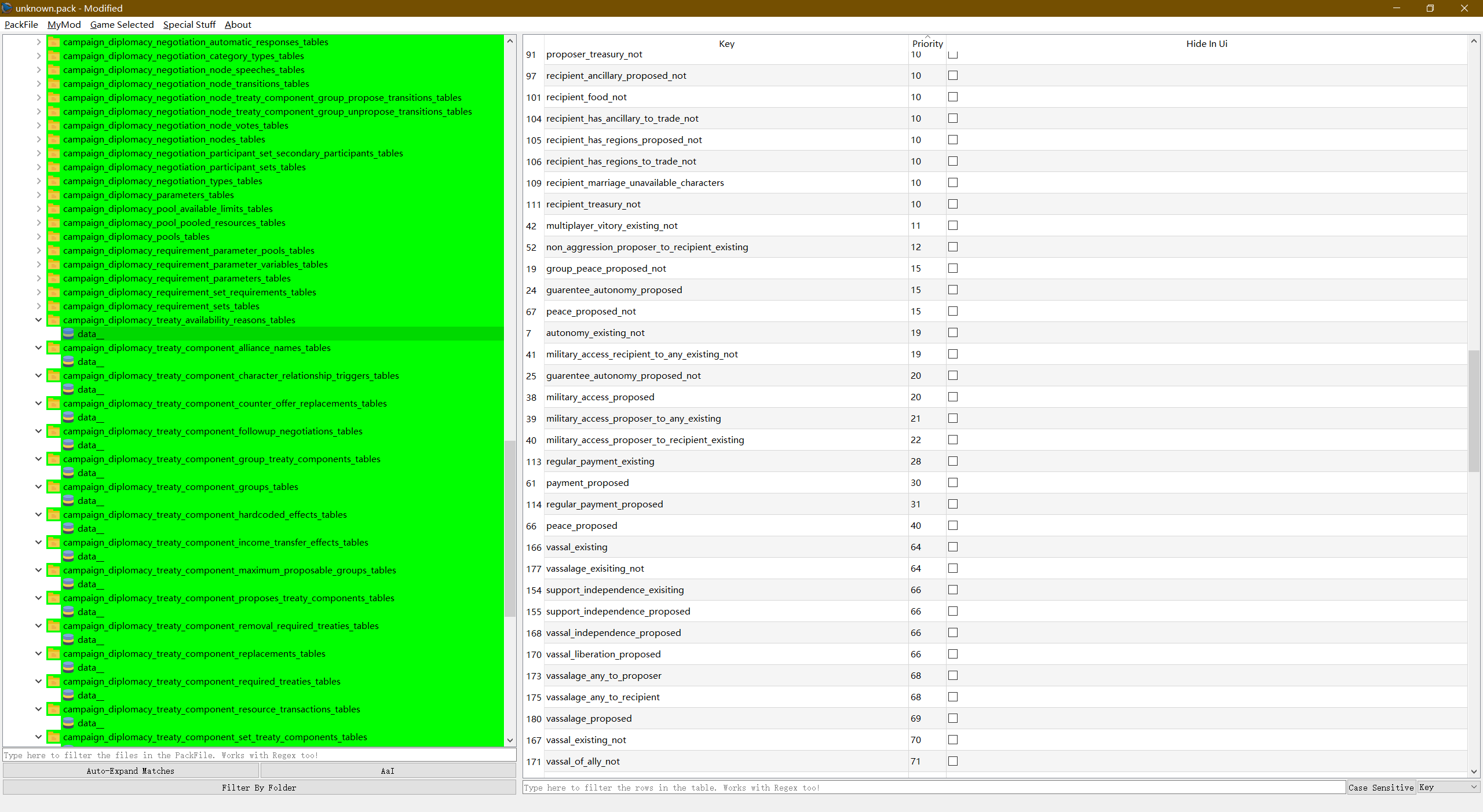Click folder icon of negotiation_nodes_tables
This screenshot has height=812, width=1483.
(x=54, y=139)
